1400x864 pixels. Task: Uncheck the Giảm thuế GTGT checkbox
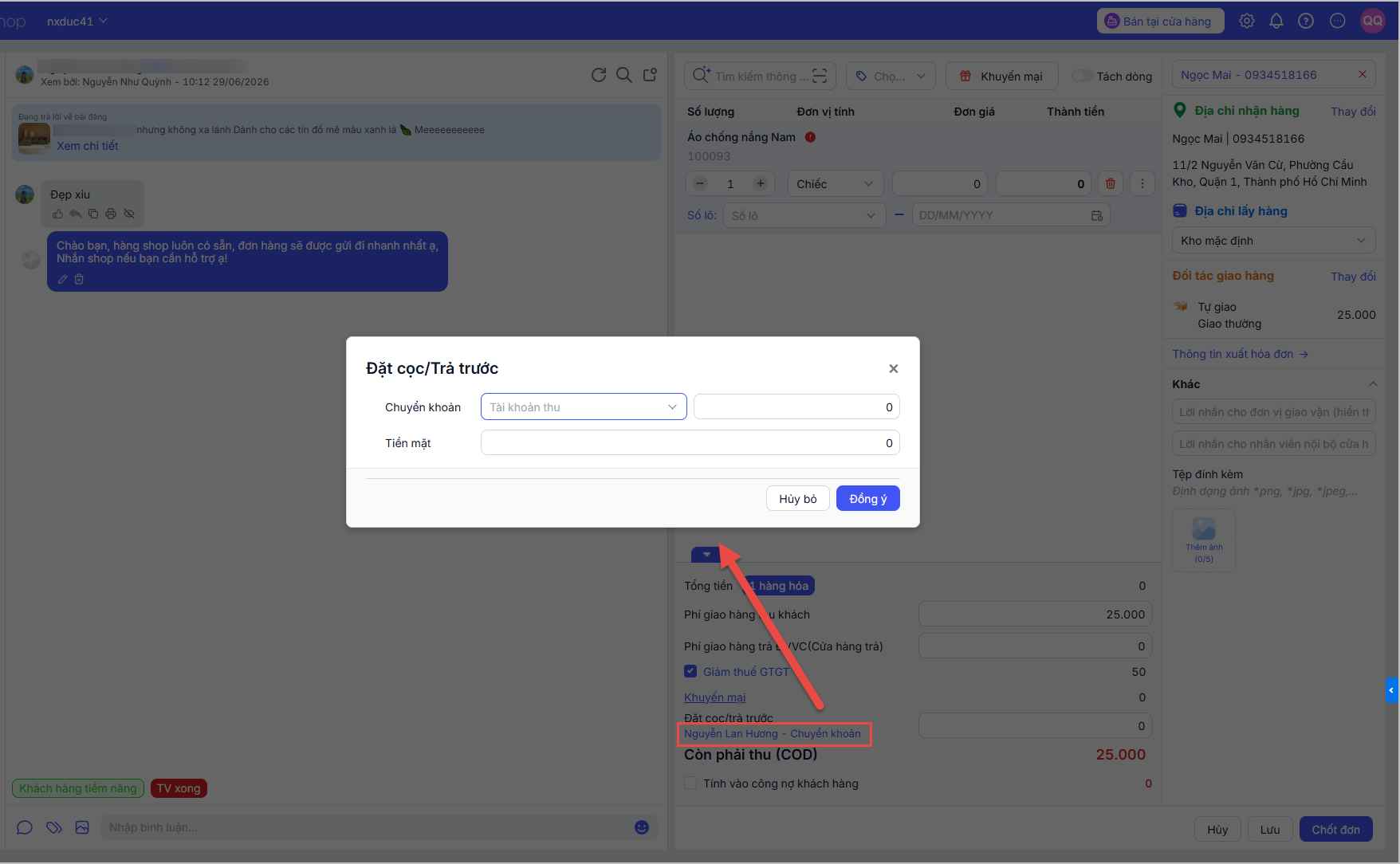click(690, 672)
